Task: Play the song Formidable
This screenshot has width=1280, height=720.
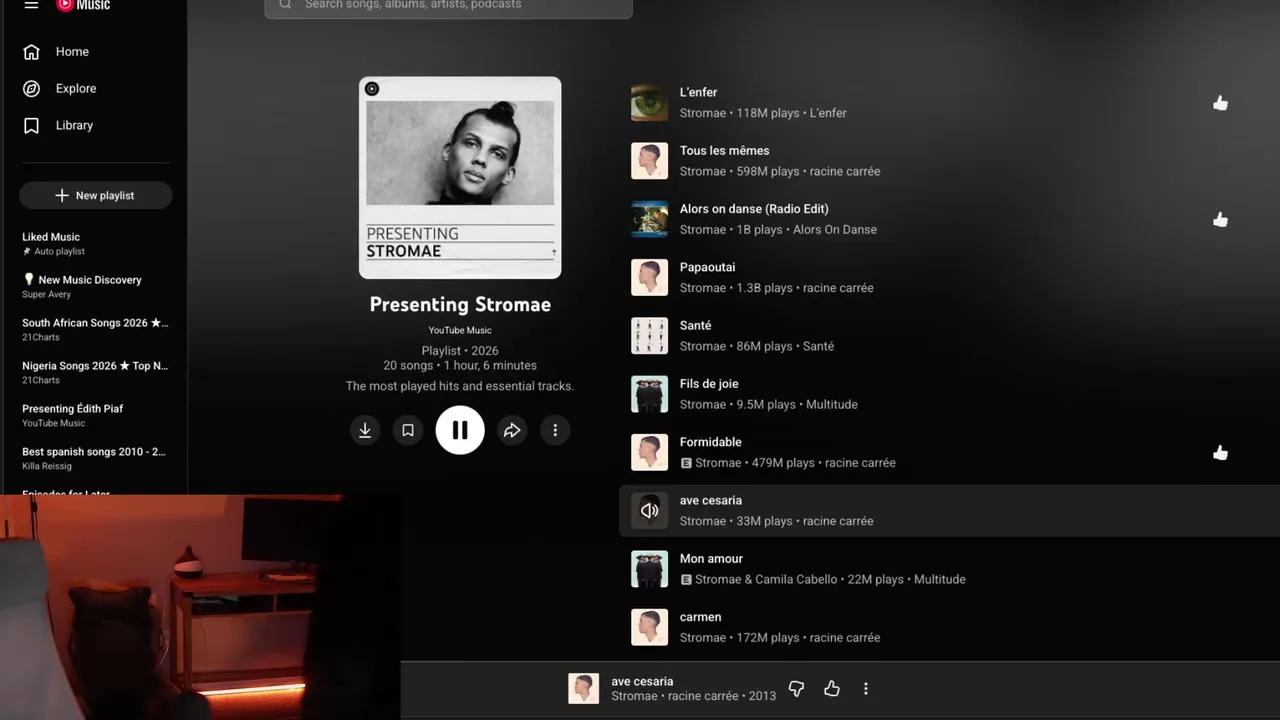Action: [711, 442]
